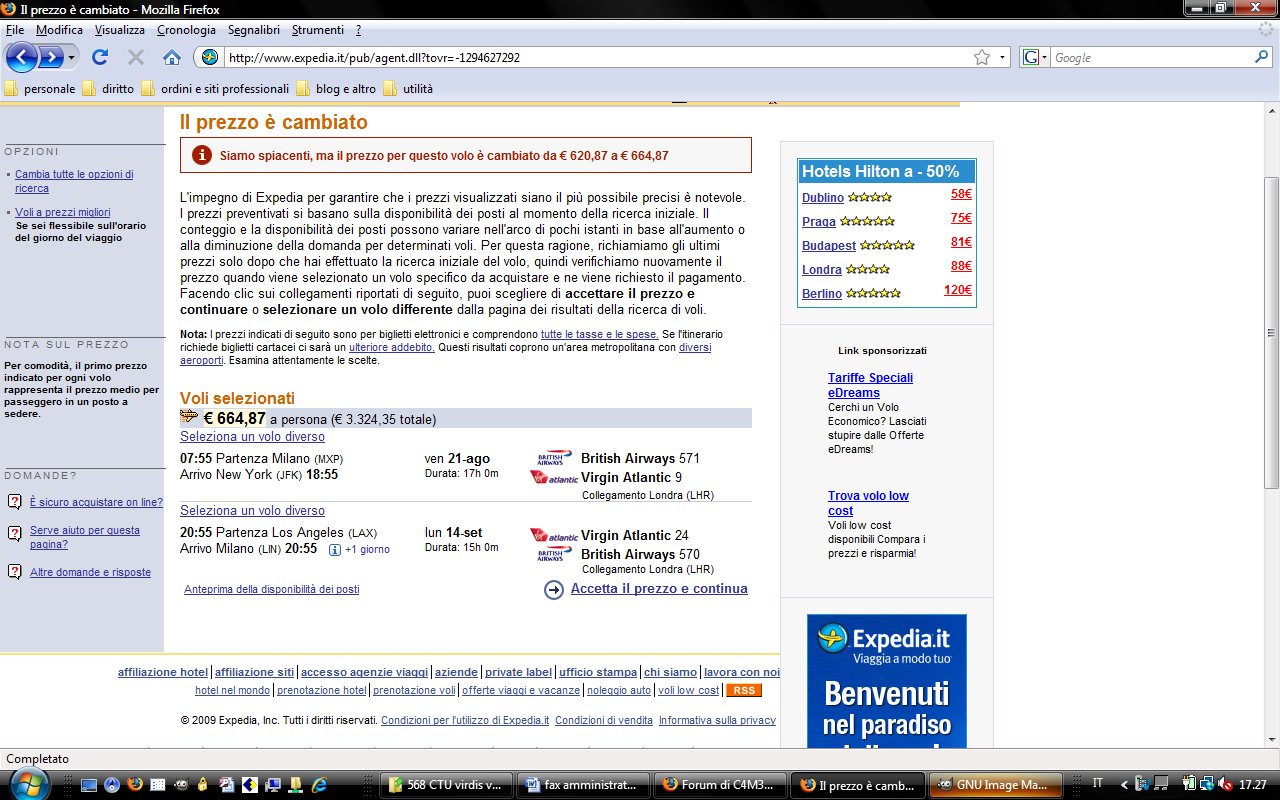
Task: Click the RSS feed button in footer
Action: tap(743, 690)
